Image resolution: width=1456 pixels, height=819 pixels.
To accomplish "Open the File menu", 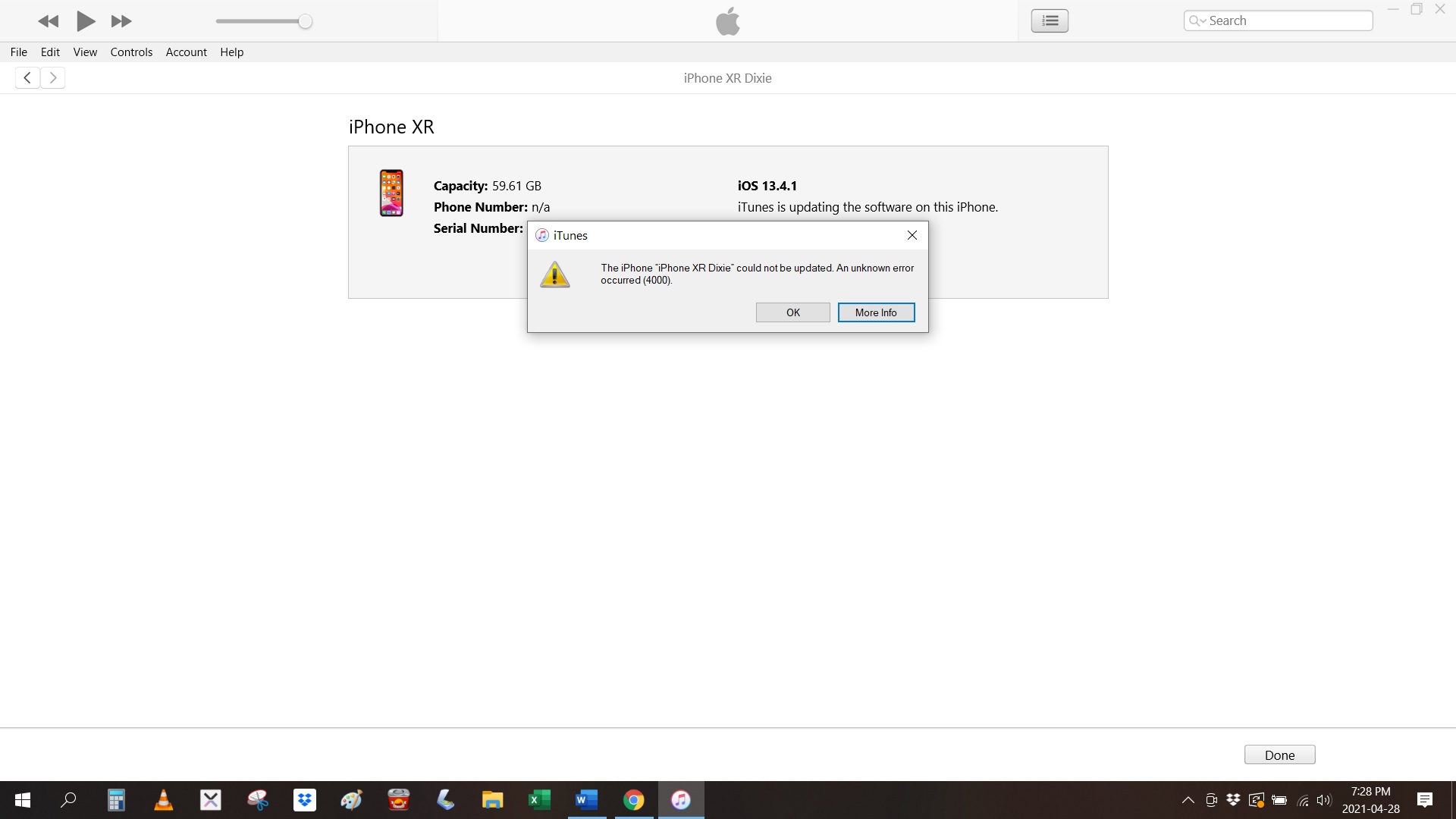I will click(19, 52).
